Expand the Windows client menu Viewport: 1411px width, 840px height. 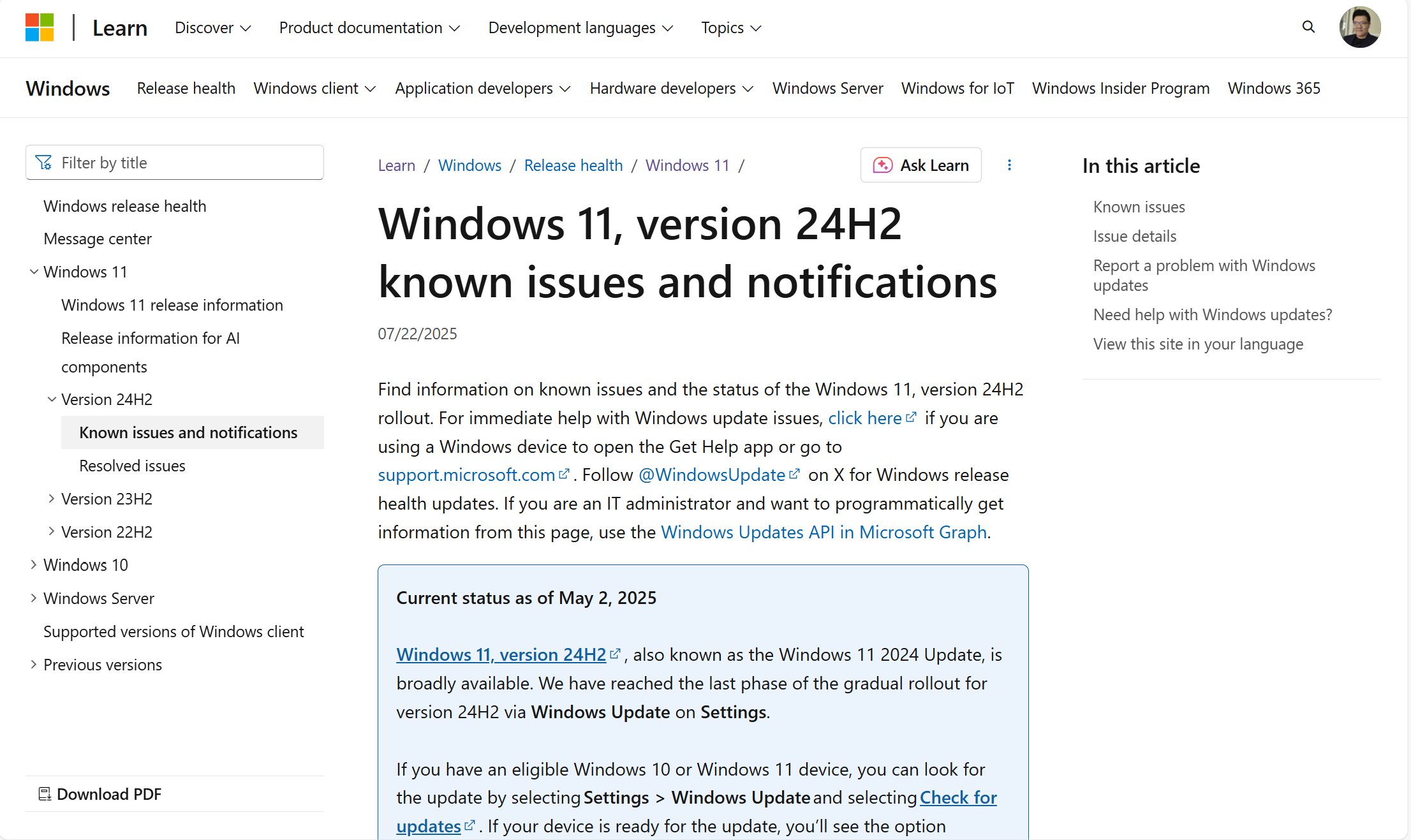[x=314, y=88]
